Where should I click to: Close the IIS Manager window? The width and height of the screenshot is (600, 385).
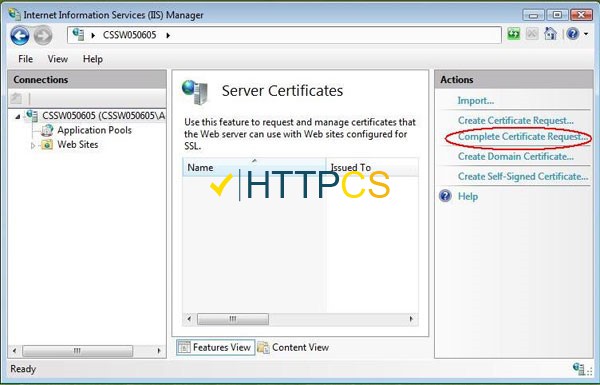point(581,15)
